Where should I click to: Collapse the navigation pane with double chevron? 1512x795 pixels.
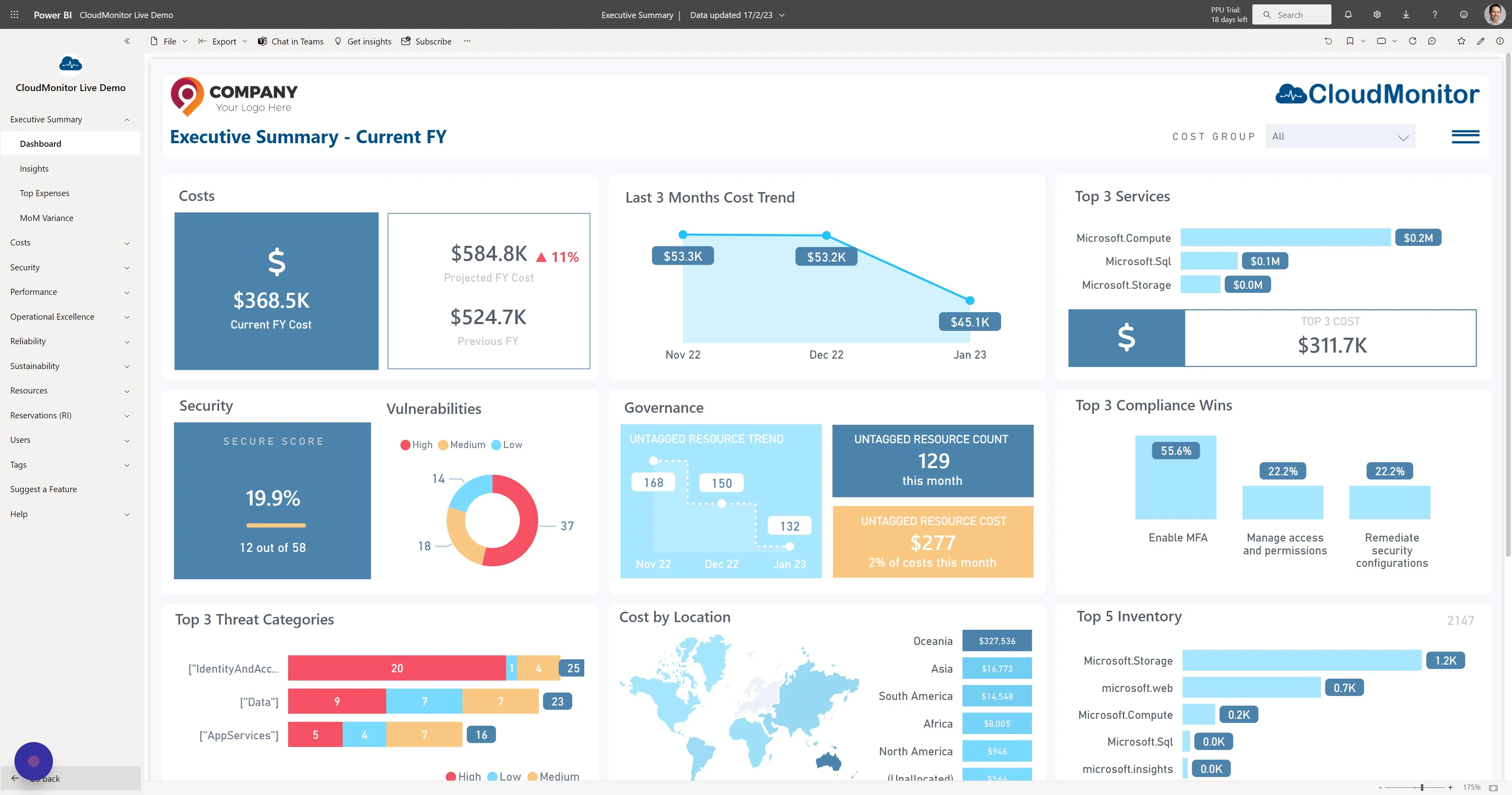pos(127,41)
